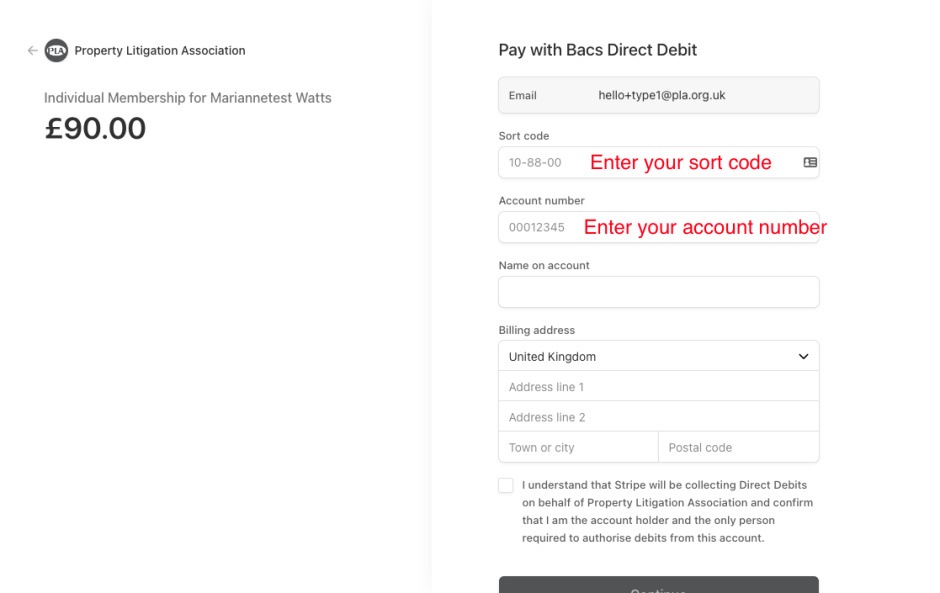The image size is (940, 593).
Task: Focus the Sort code input field
Action: tap(659, 162)
